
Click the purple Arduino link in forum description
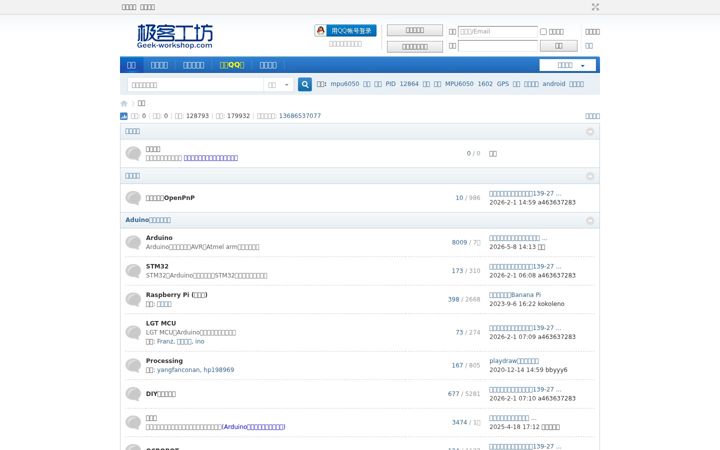tap(253, 427)
